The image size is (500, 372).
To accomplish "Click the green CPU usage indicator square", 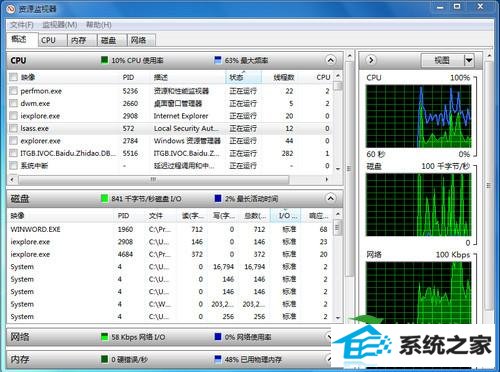I will click(x=104, y=60).
